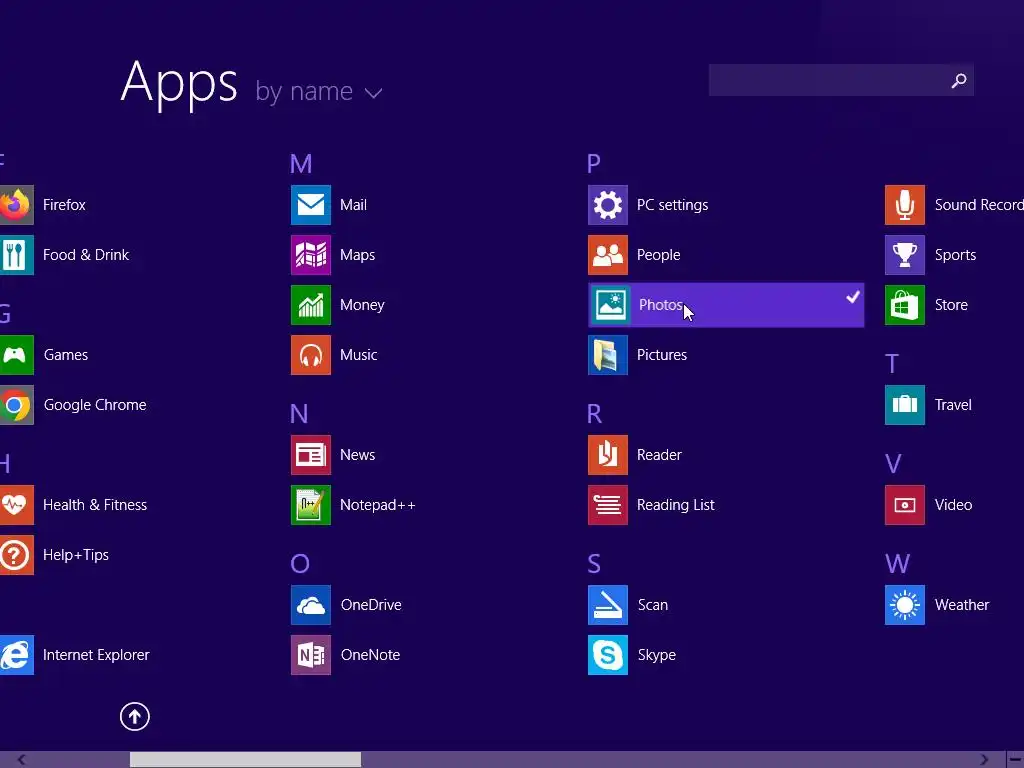
Task: Open the Sound Recorder microphone icon
Action: click(905, 205)
